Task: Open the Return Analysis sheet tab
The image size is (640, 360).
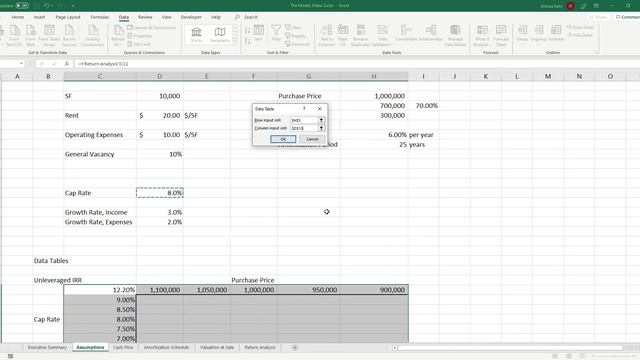Action: (x=260, y=347)
